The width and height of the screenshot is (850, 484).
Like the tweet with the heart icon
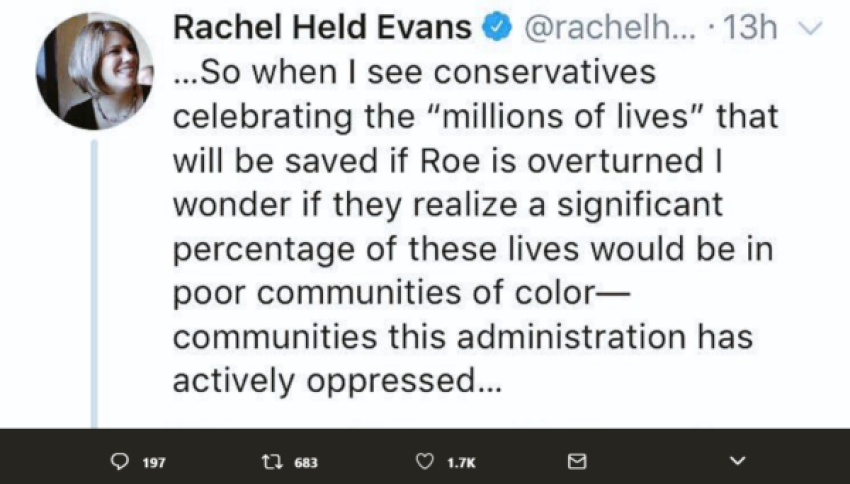(426, 462)
